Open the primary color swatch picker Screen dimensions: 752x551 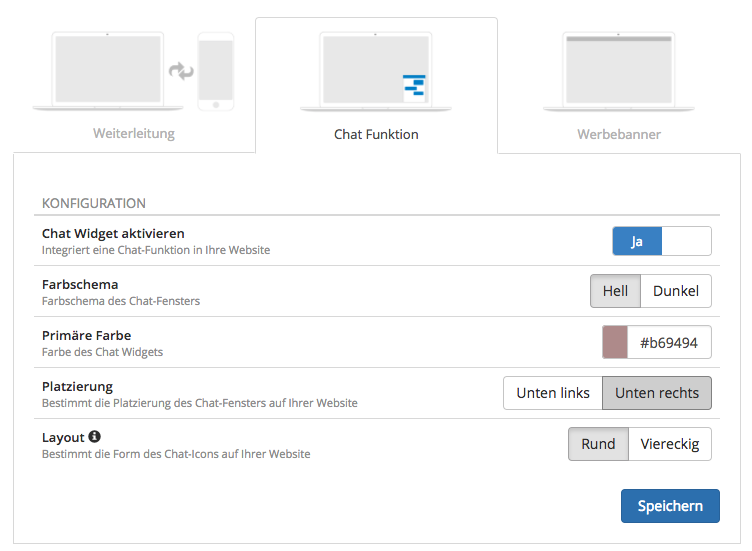pos(615,342)
